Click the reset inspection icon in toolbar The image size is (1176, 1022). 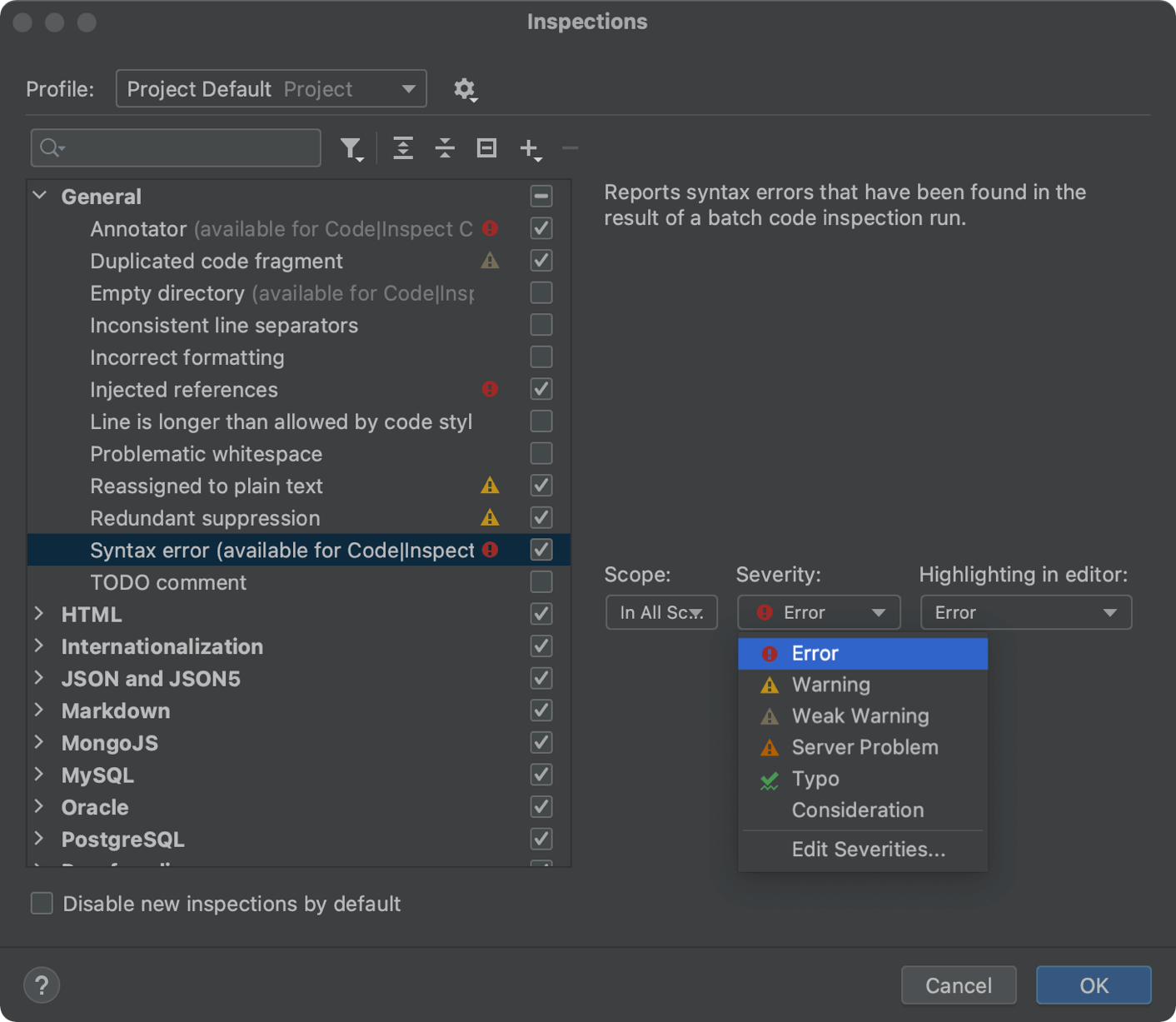pos(486,147)
